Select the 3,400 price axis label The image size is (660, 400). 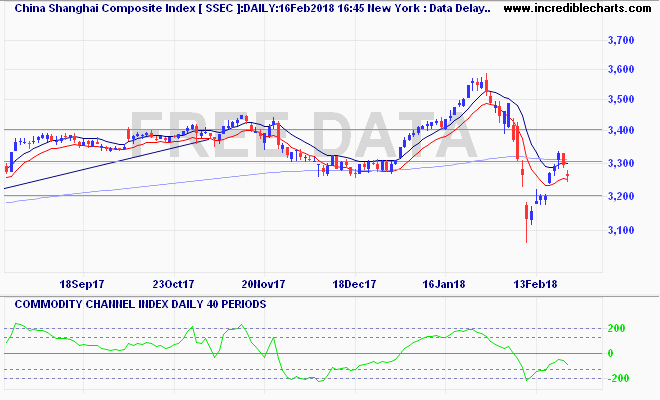622,131
